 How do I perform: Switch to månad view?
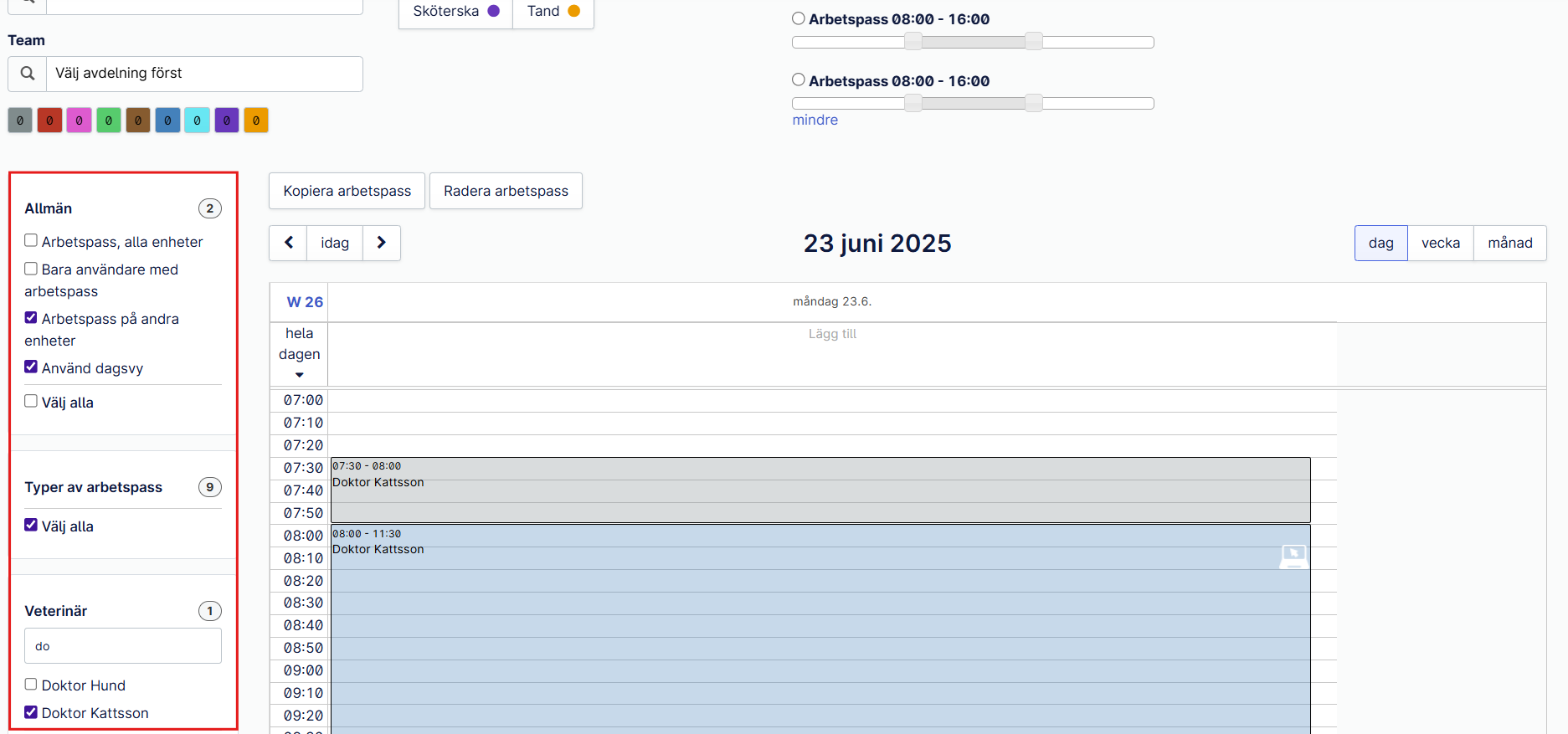coord(1510,243)
